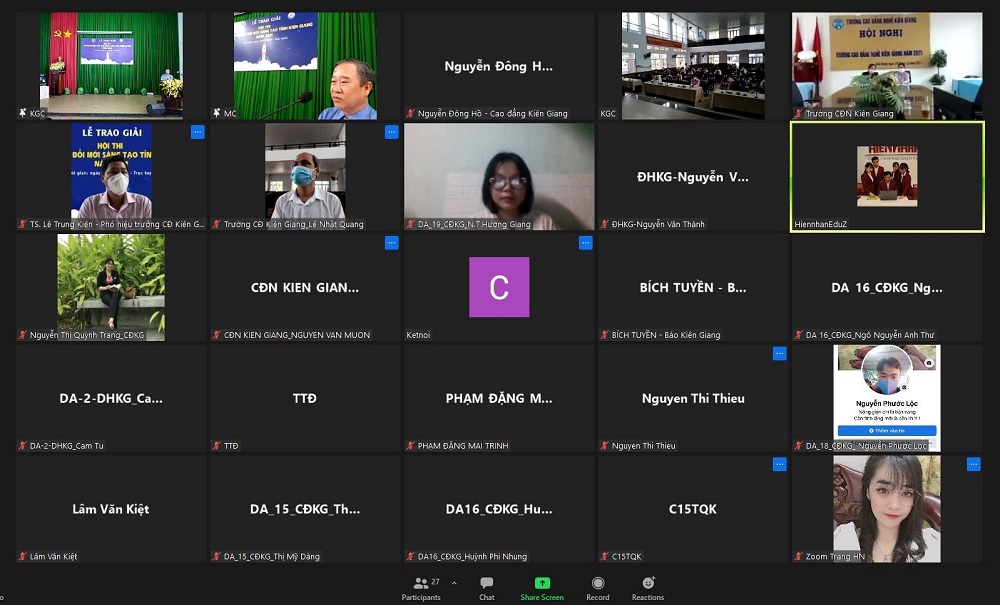
Task: Select the ĐHKG-Nguyễn Văn Thành participant tile
Action: tap(693, 177)
